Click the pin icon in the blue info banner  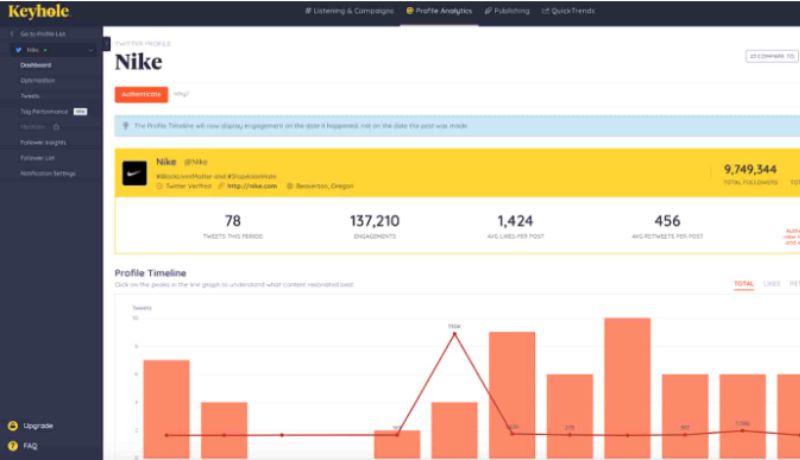pyautogui.click(x=126, y=125)
